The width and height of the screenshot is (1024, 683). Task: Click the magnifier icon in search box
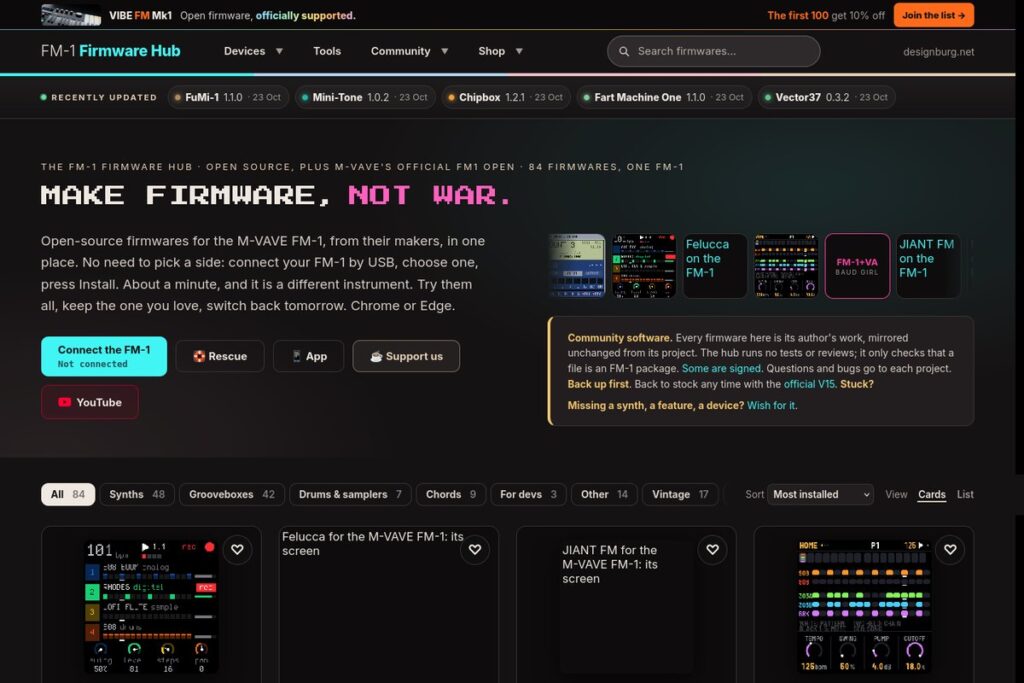624,51
